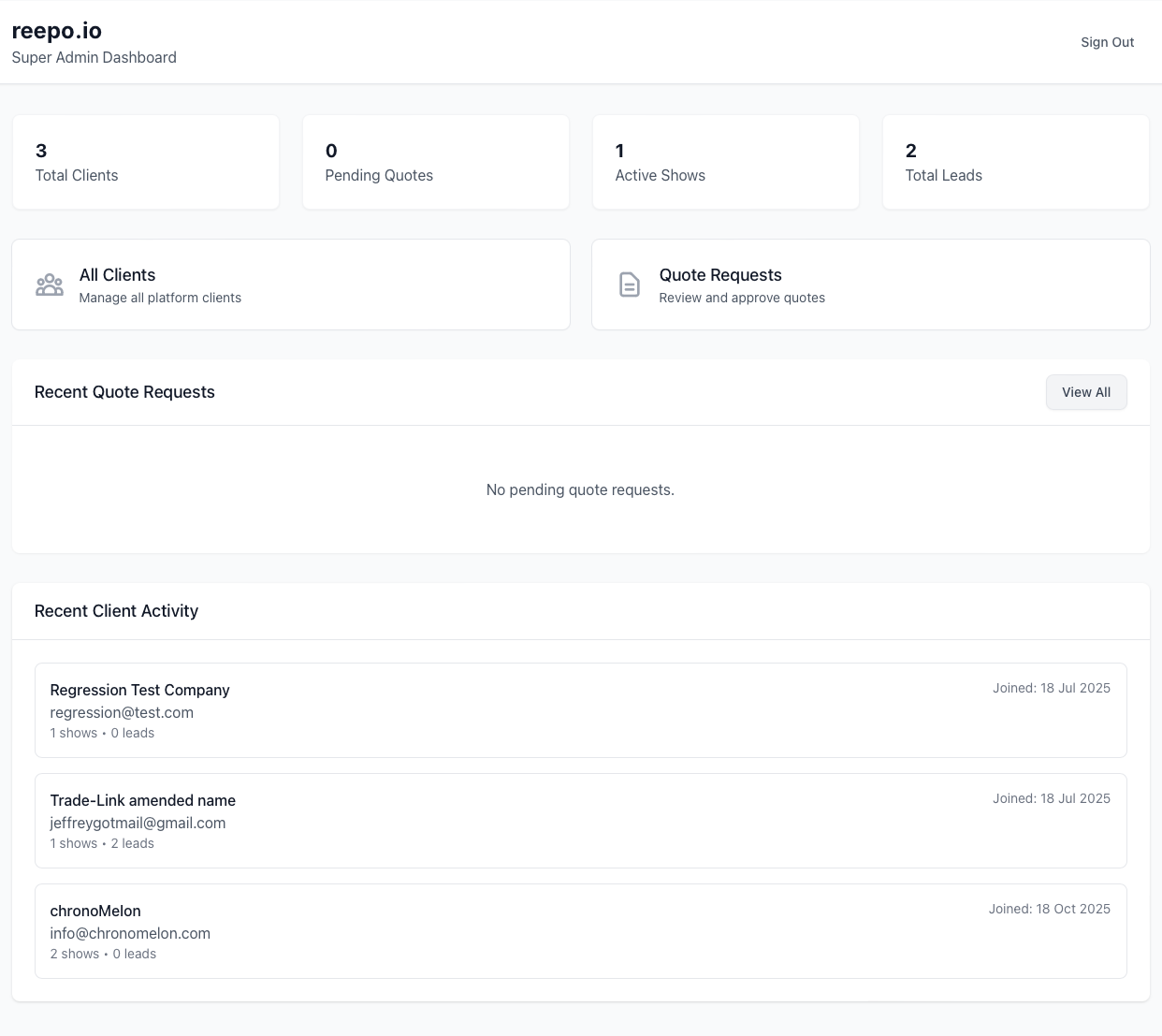Image resolution: width=1162 pixels, height=1036 pixels.
Task: Click "No pending quote requests." message
Action: tap(580, 489)
